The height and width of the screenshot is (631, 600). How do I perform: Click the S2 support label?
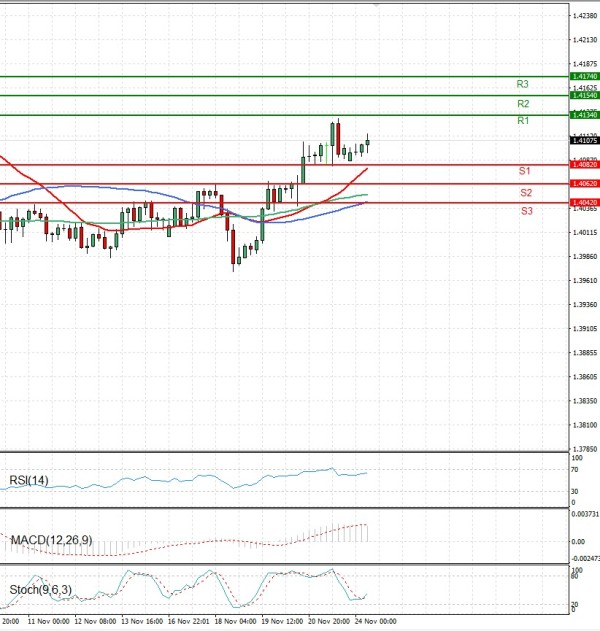pyautogui.click(x=525, y=192)
